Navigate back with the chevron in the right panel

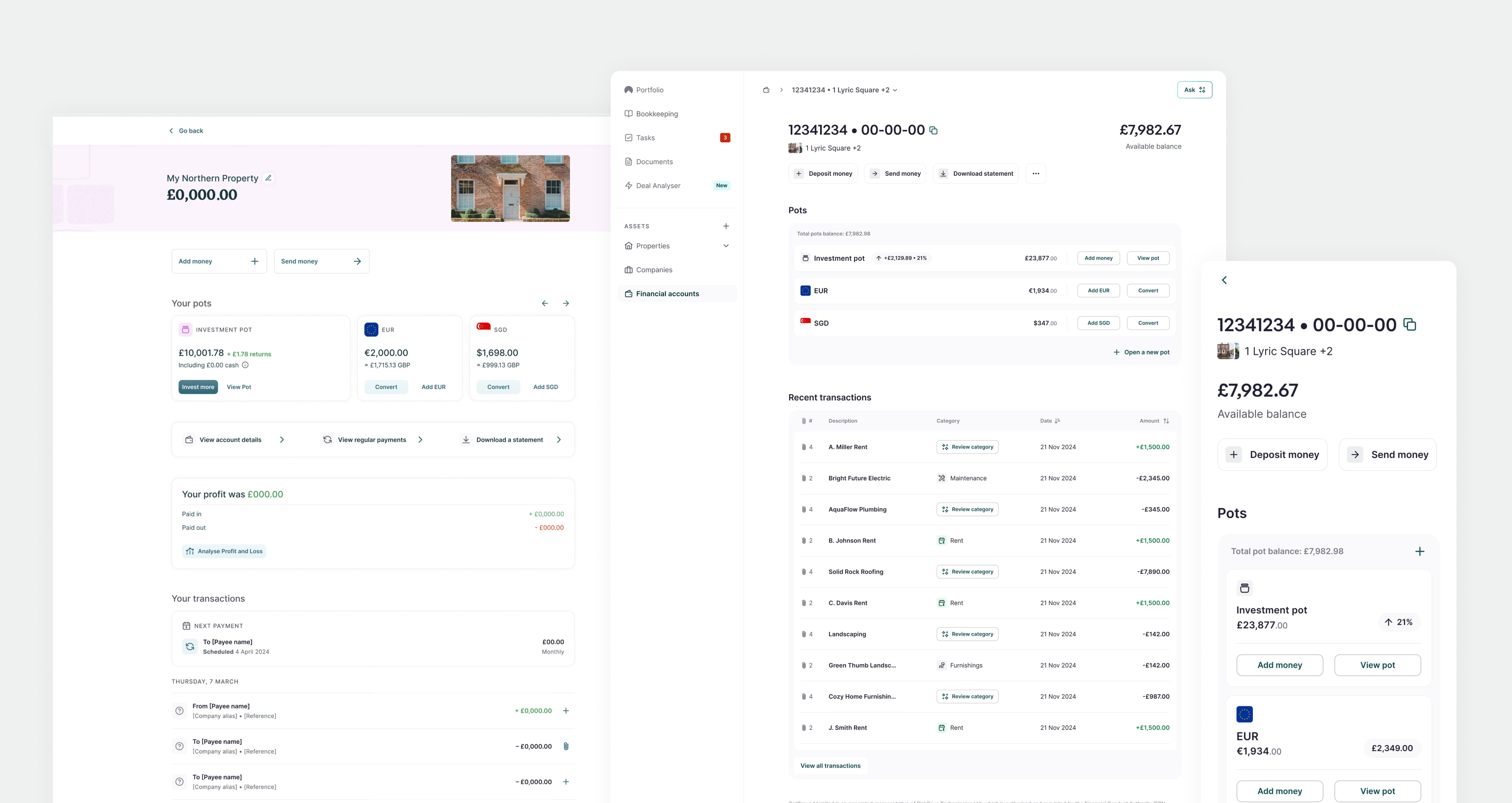(1225, 280)
